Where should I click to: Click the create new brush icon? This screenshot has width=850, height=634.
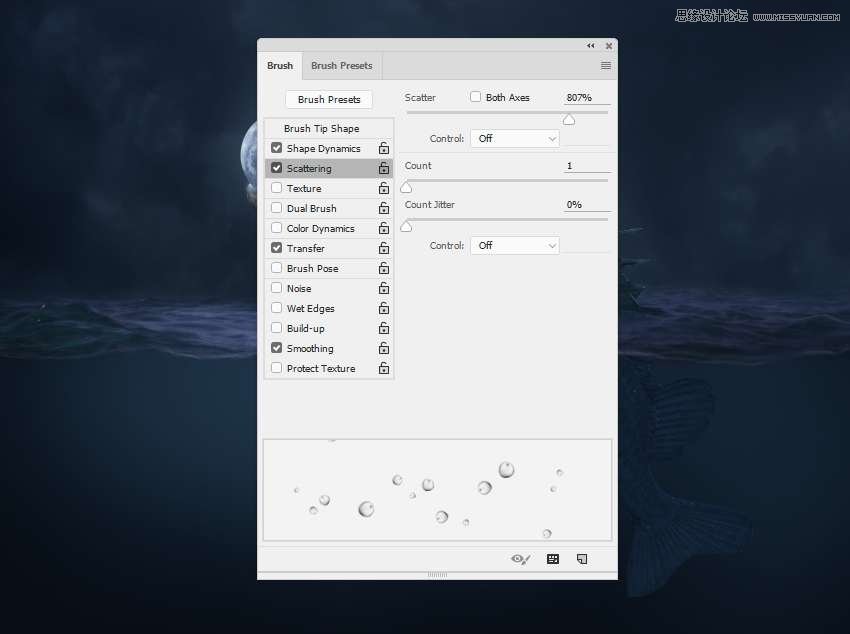582,559
